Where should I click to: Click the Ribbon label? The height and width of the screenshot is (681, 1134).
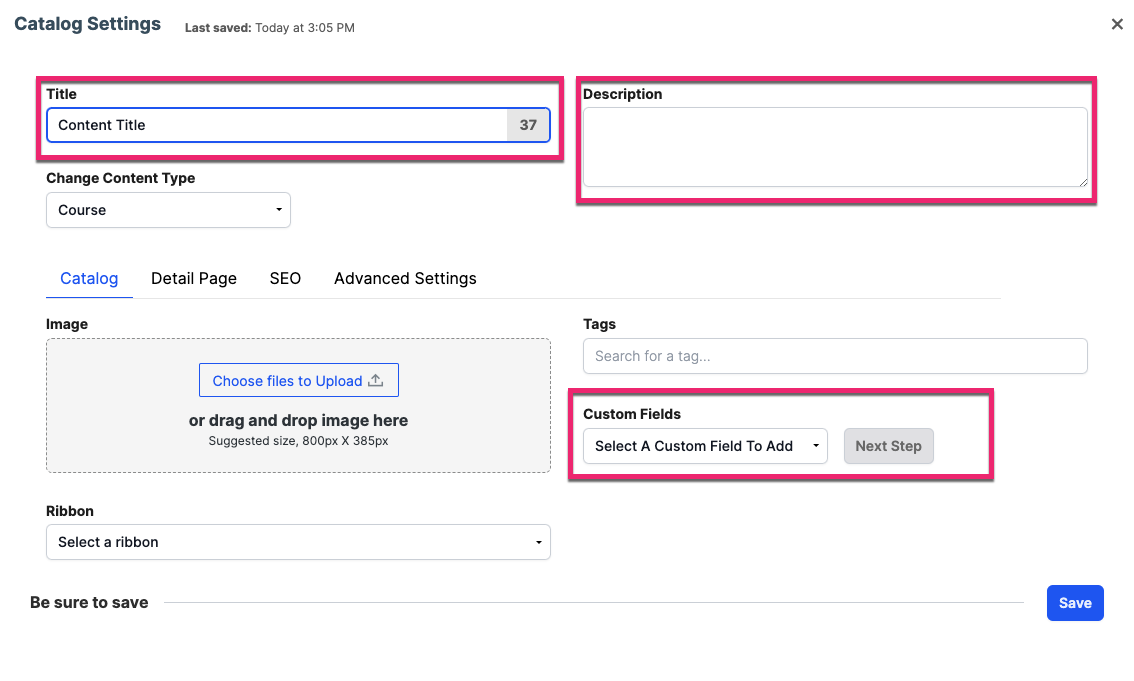(x=69, y=511)
